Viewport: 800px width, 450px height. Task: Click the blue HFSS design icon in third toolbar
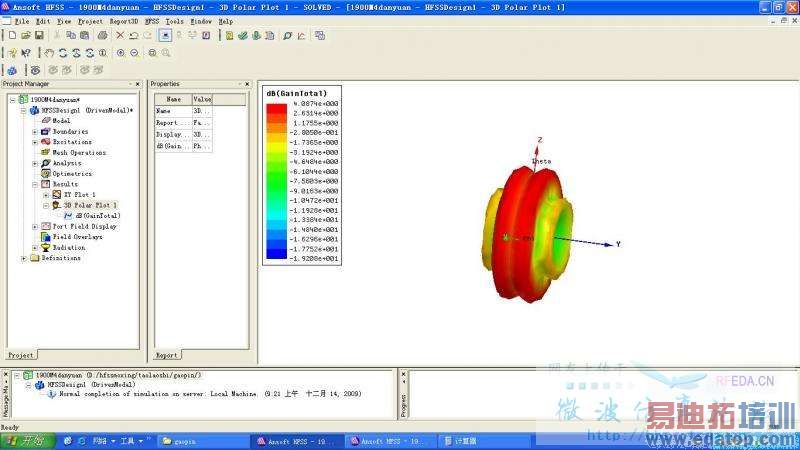12,70
